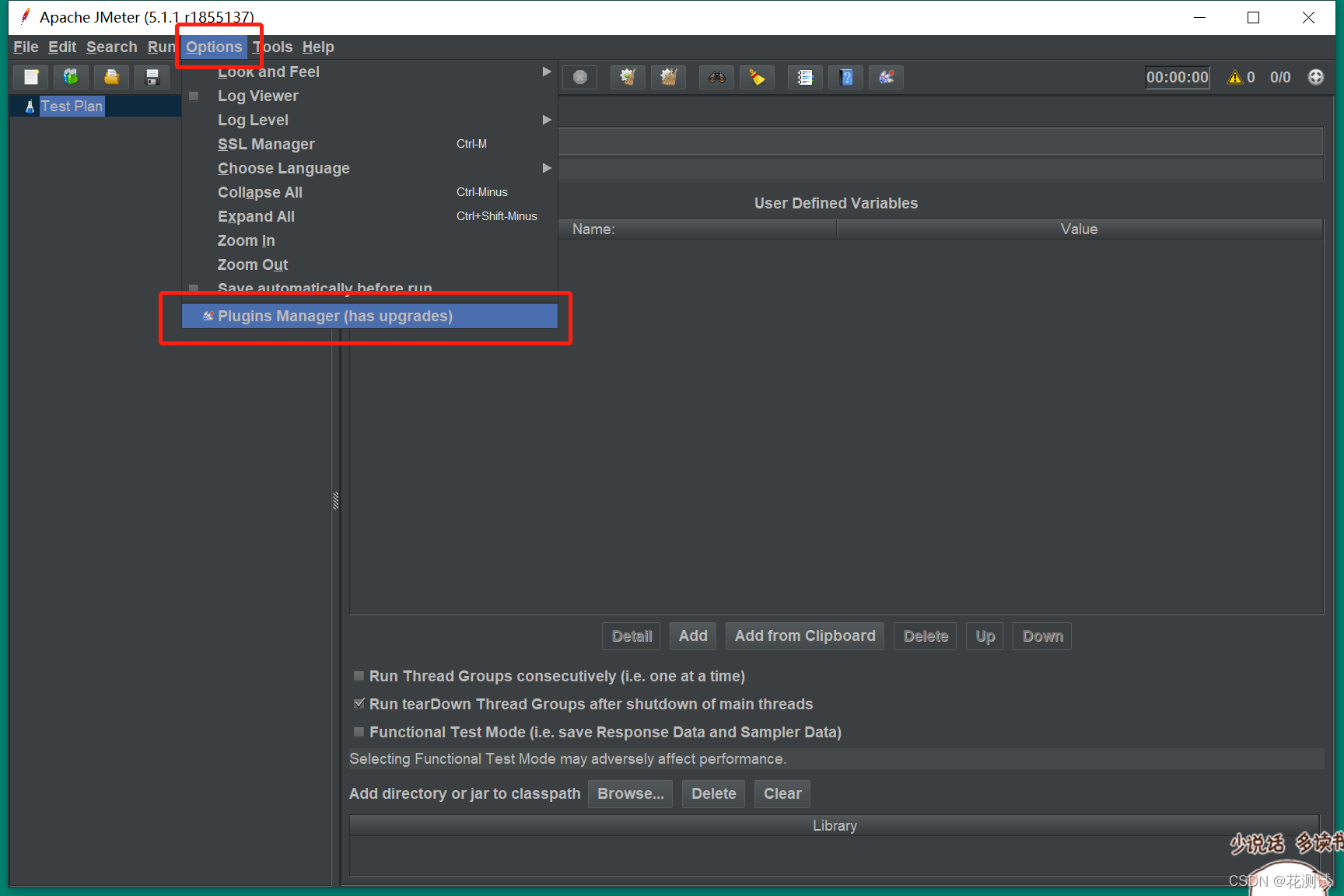Click the Help question mark icon
Viewport: 1344px width, 896px height.
846,77
